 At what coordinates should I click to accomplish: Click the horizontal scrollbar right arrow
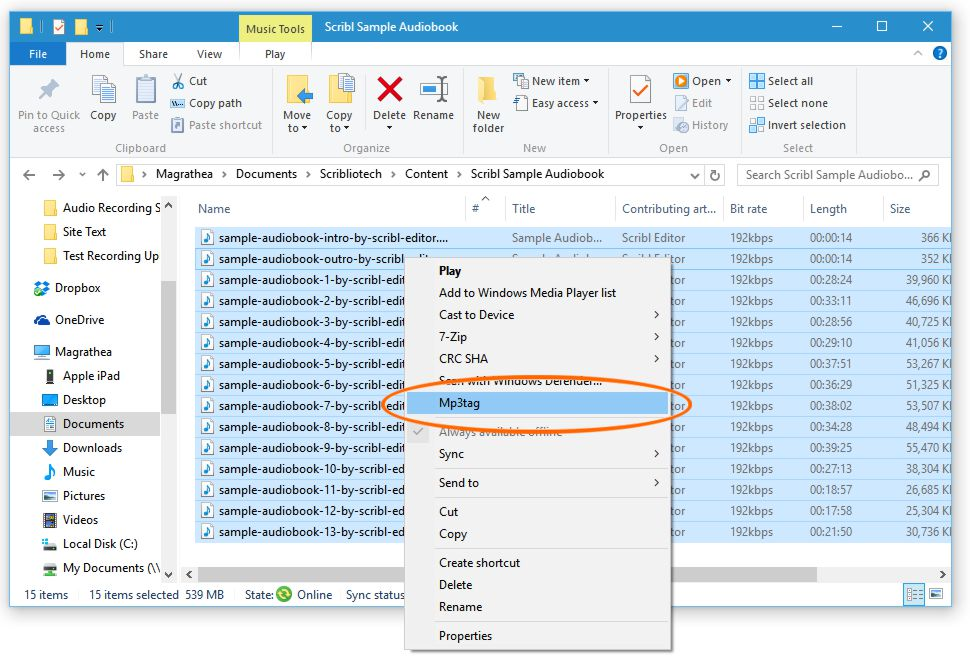click(x=942, y=575)
